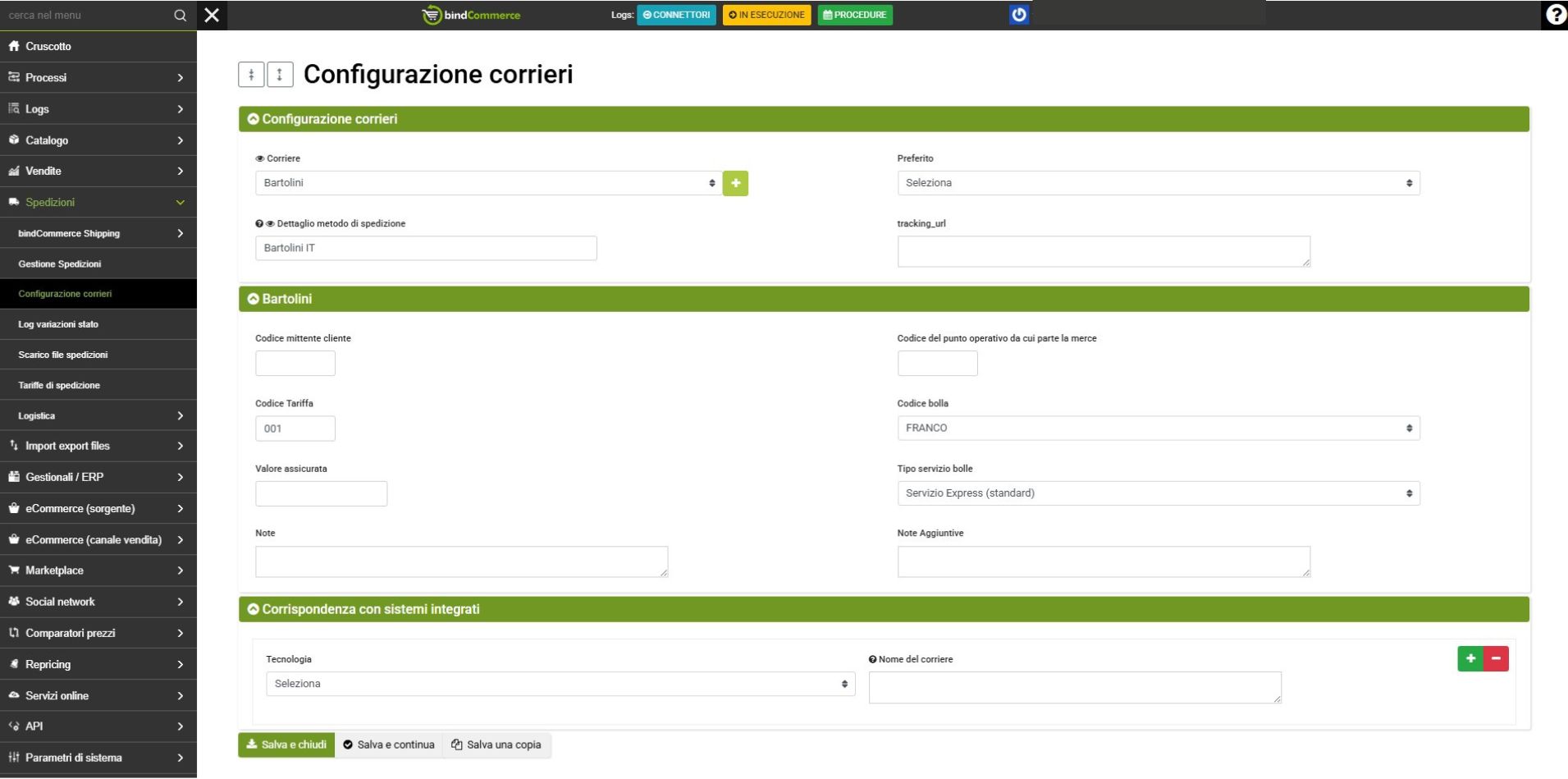Click the bindCommerce logo
Screen dimensions: 1568x779
click(x=472, y=15)
